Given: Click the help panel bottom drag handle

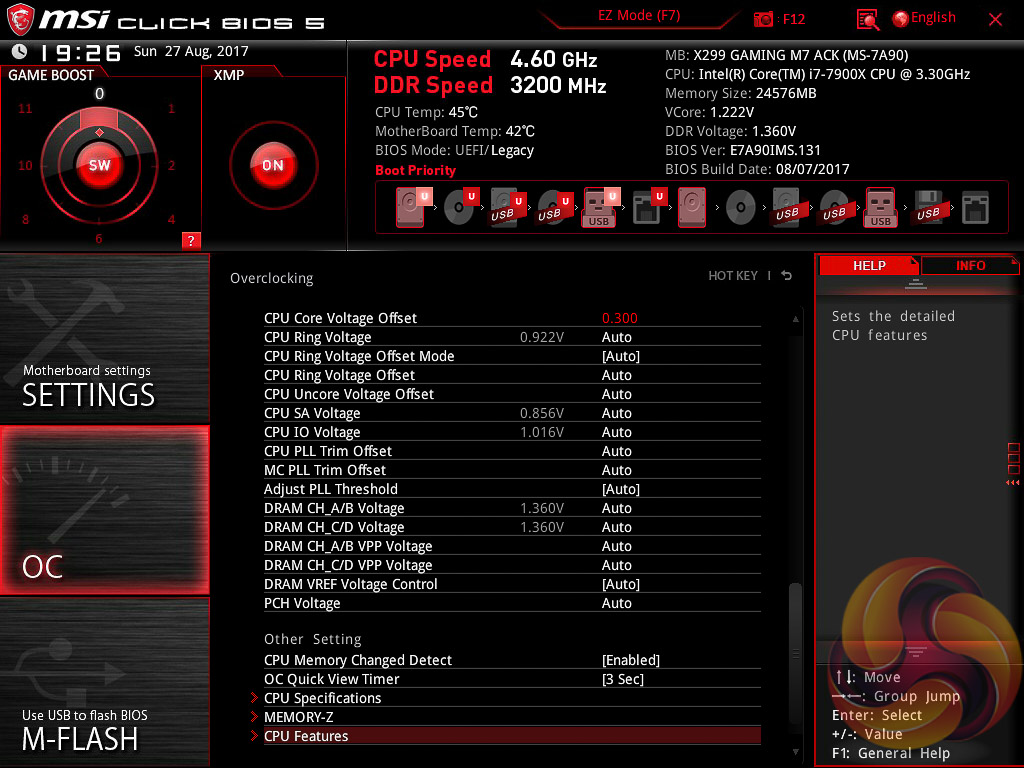Looking at the screenshot, I should [916, 652].
